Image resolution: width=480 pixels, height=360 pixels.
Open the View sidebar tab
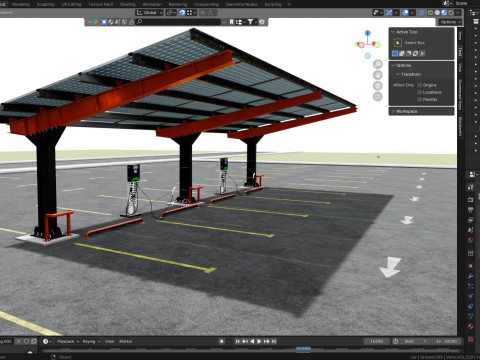click(460, 68)
